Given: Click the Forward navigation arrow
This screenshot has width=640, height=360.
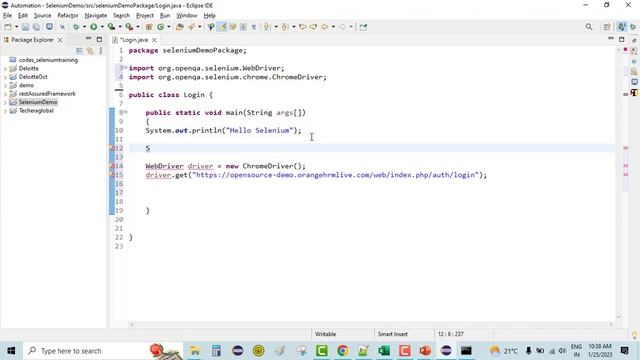Looking at the screenshot, I should tap(342, 27).
